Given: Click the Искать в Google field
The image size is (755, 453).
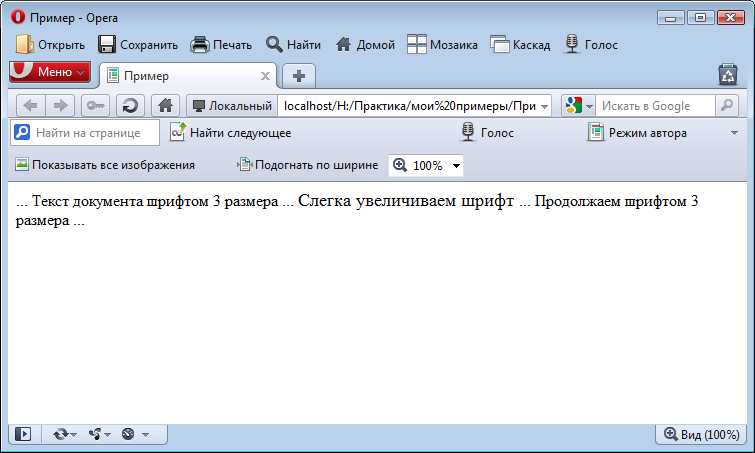Looking at the screenshot, I should (x=655, y=105).
